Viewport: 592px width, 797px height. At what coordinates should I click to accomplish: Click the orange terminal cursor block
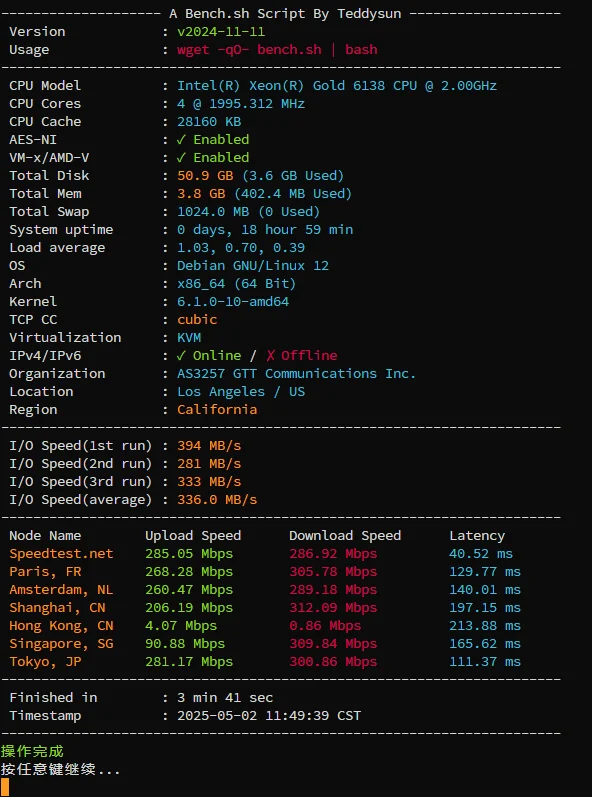click(5, 787)
